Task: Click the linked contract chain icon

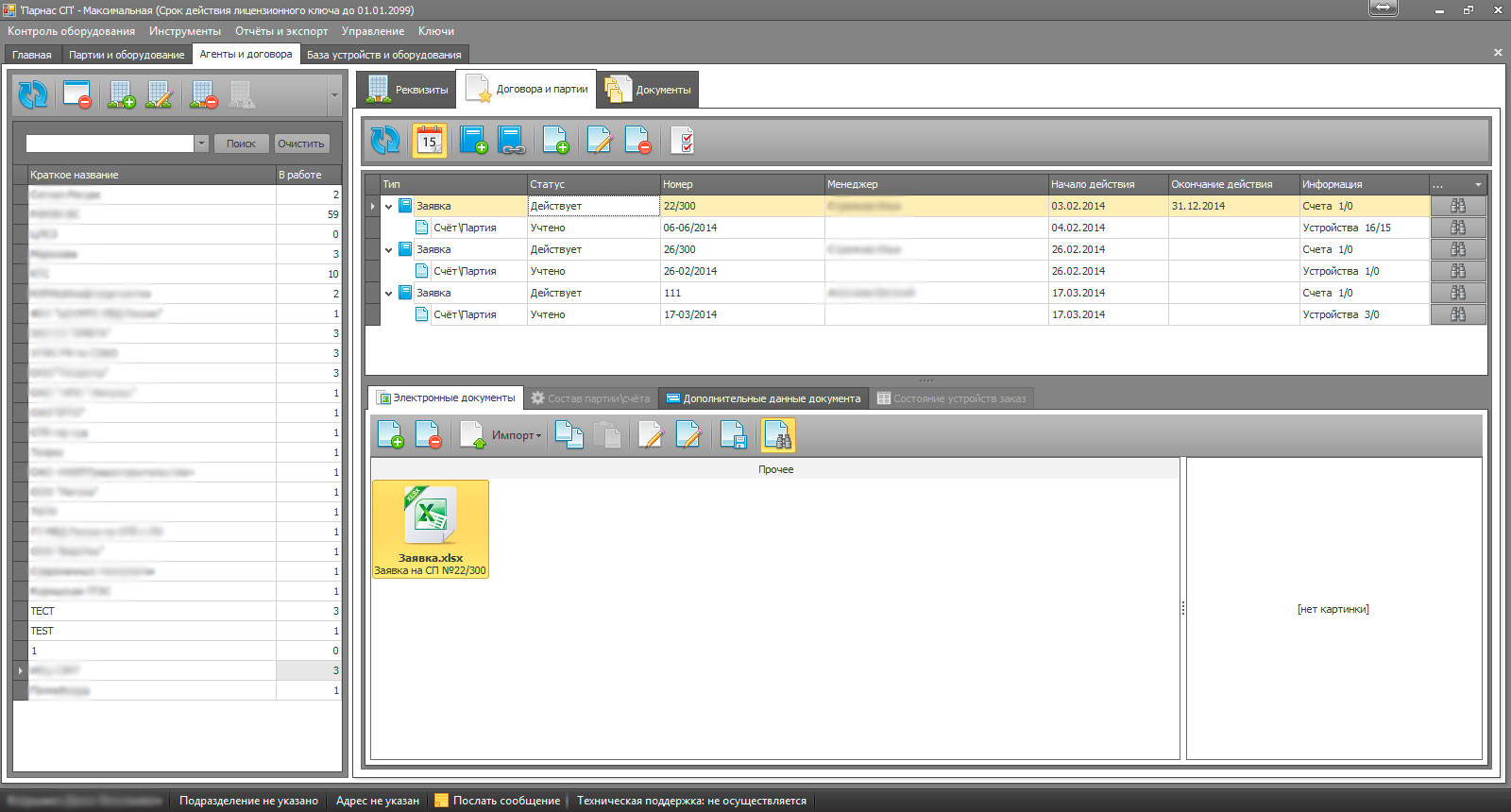Action: 511,141
